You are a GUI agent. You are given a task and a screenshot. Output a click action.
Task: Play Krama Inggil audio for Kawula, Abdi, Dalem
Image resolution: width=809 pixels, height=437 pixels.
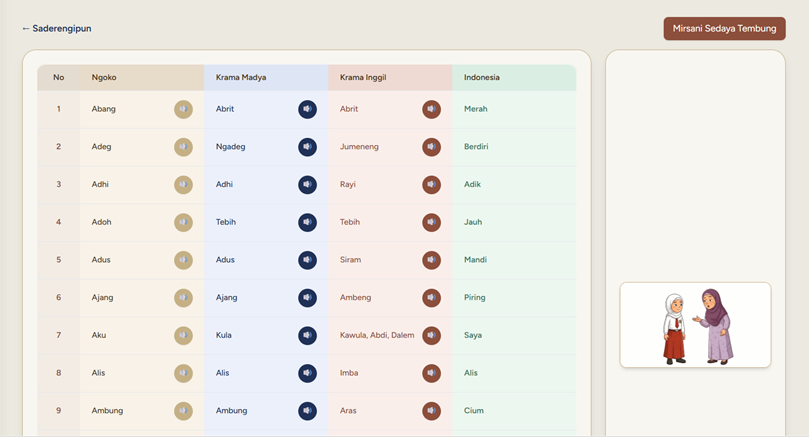click(431, 335)
